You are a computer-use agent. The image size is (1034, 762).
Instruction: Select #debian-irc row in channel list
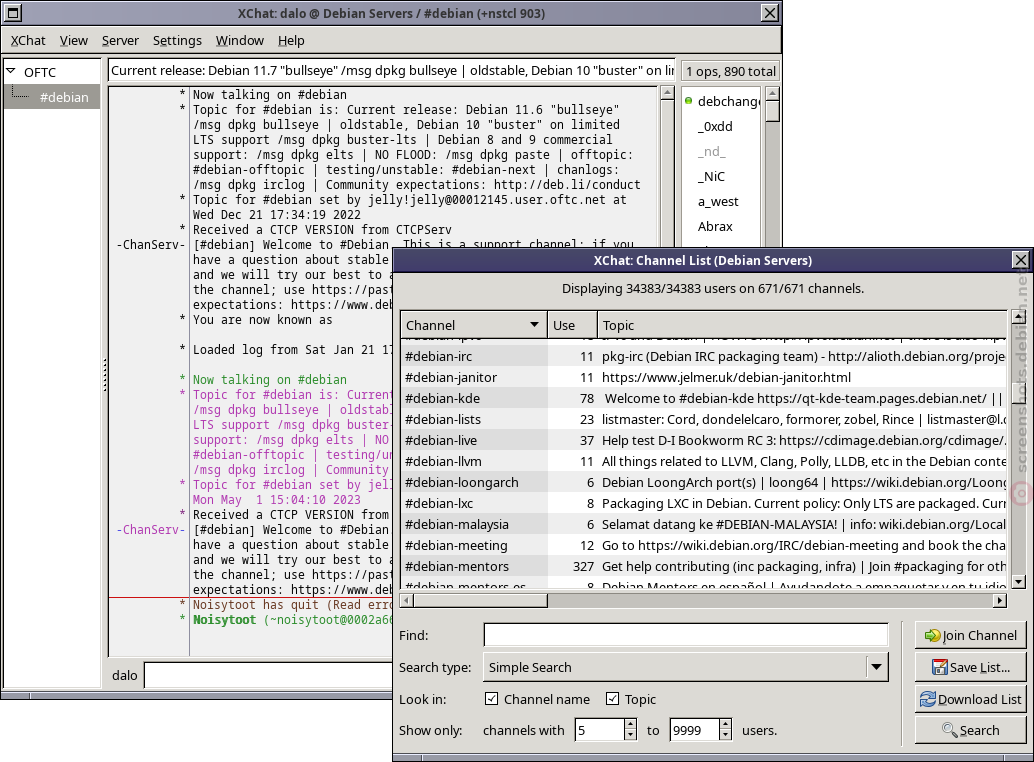[704, 357]
